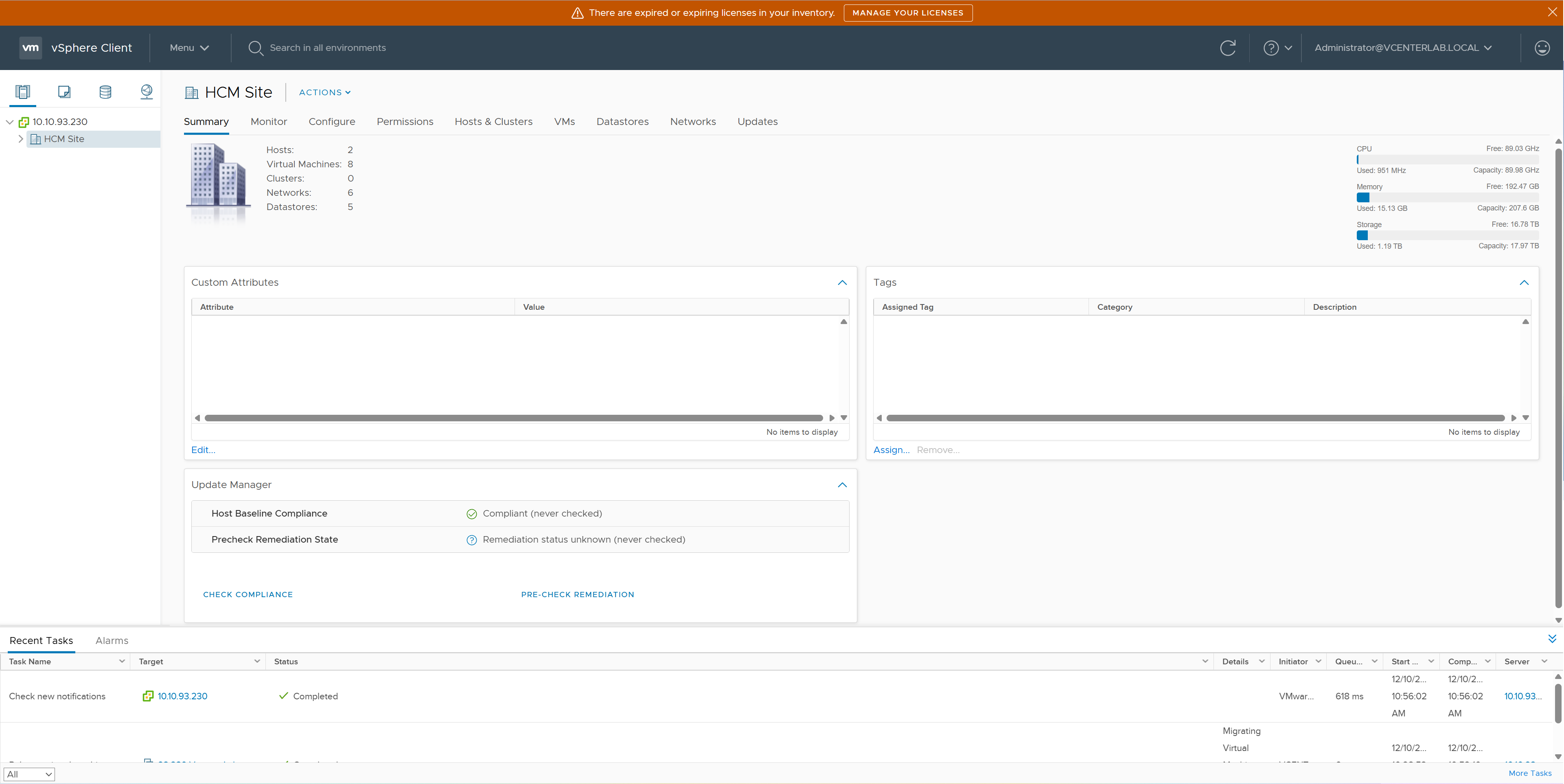
Task: Switch to the Networking inventory view
Action: 146,92
